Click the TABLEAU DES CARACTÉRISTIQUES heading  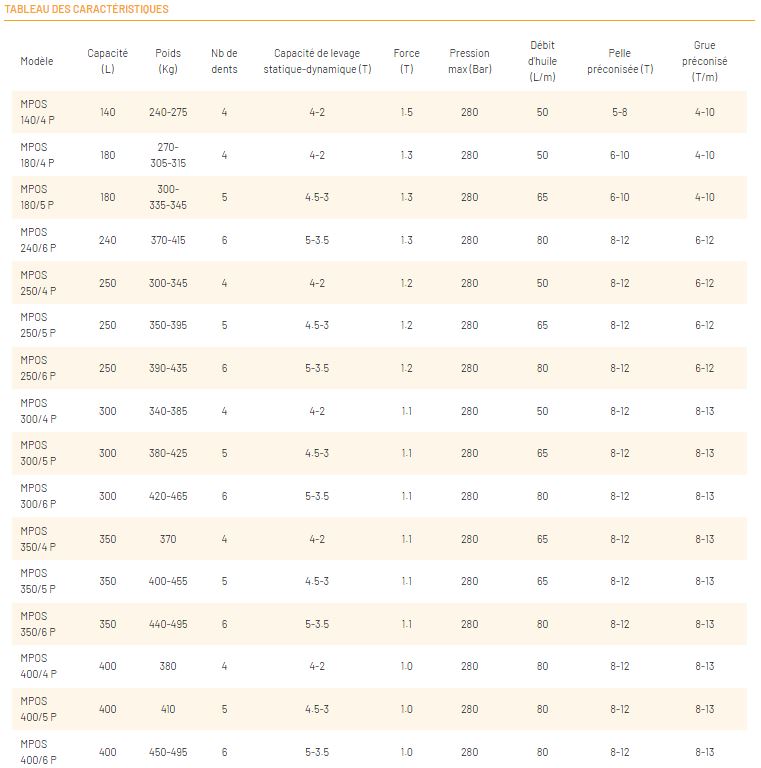(86, 9)
